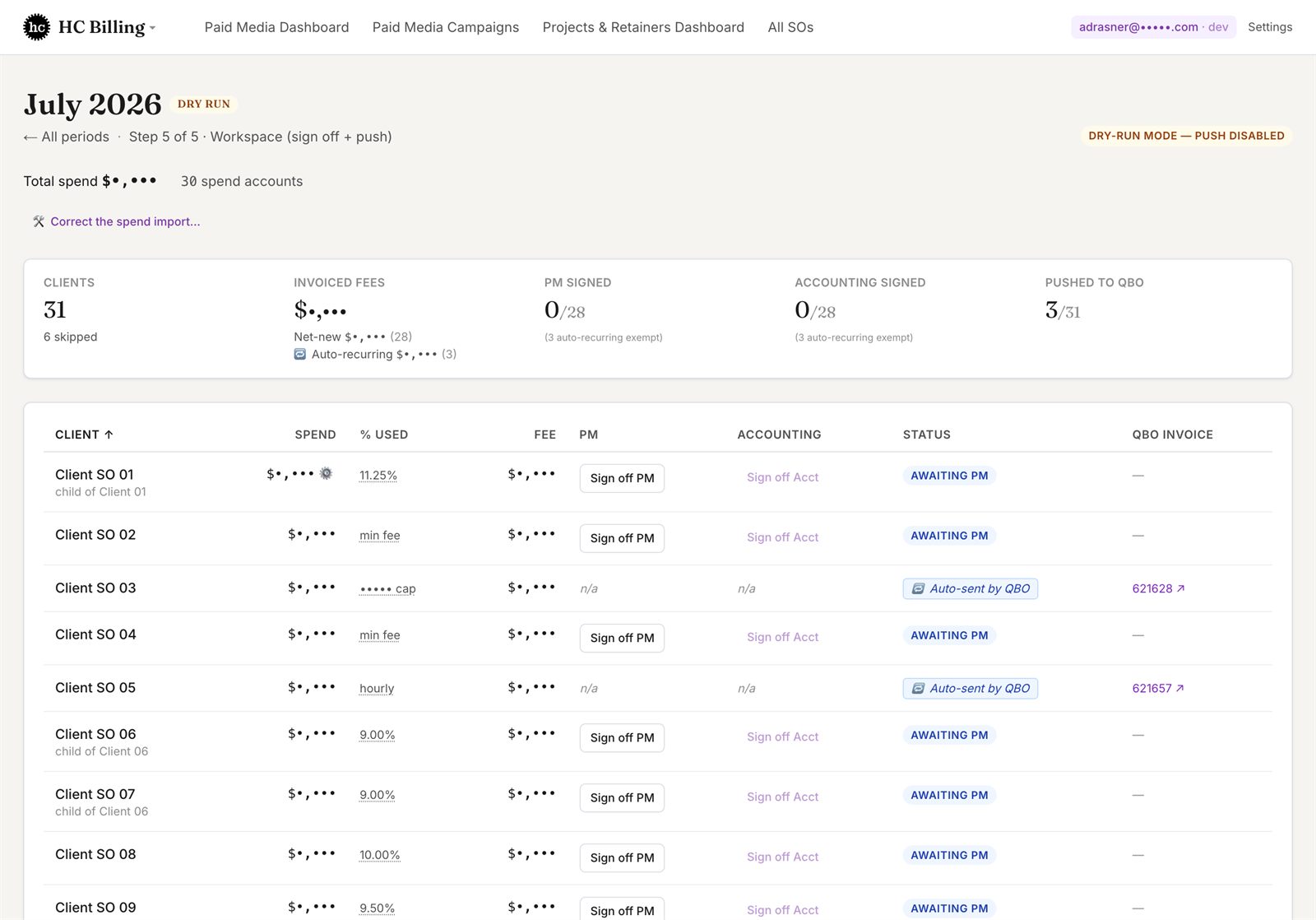The height and width of the screenshot is (920, 1316).
Task: Sign off PM for Client SO 07
Action: (x=622, y=797)
